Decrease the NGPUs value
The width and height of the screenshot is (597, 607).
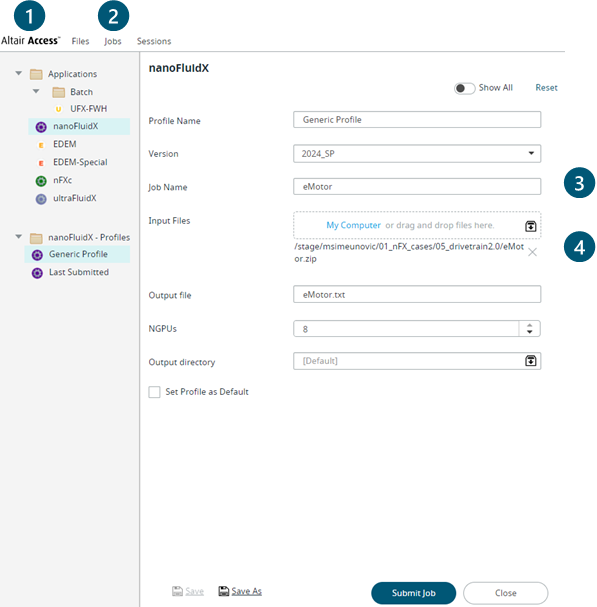(x=530, y=332)
